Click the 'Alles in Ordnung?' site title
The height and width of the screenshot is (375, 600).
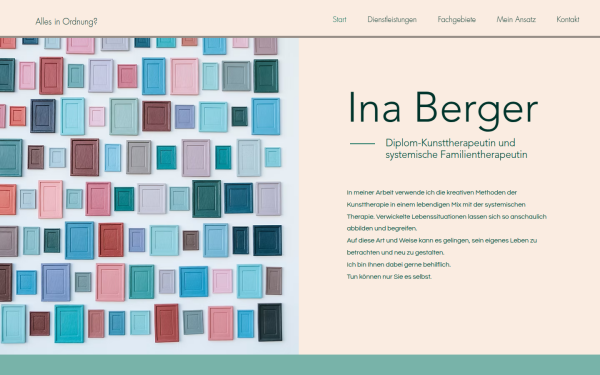click(x=66, y=22)
